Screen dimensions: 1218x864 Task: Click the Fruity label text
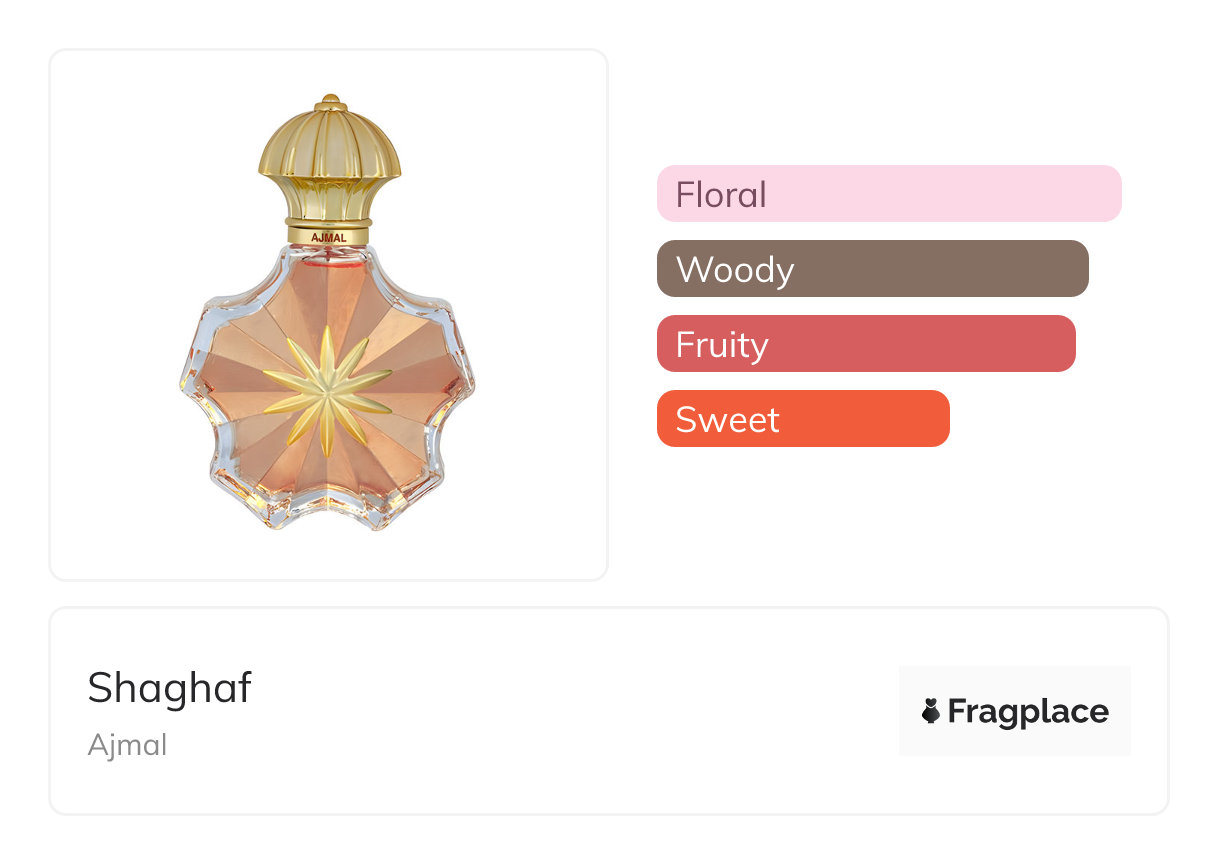(722, 345)
